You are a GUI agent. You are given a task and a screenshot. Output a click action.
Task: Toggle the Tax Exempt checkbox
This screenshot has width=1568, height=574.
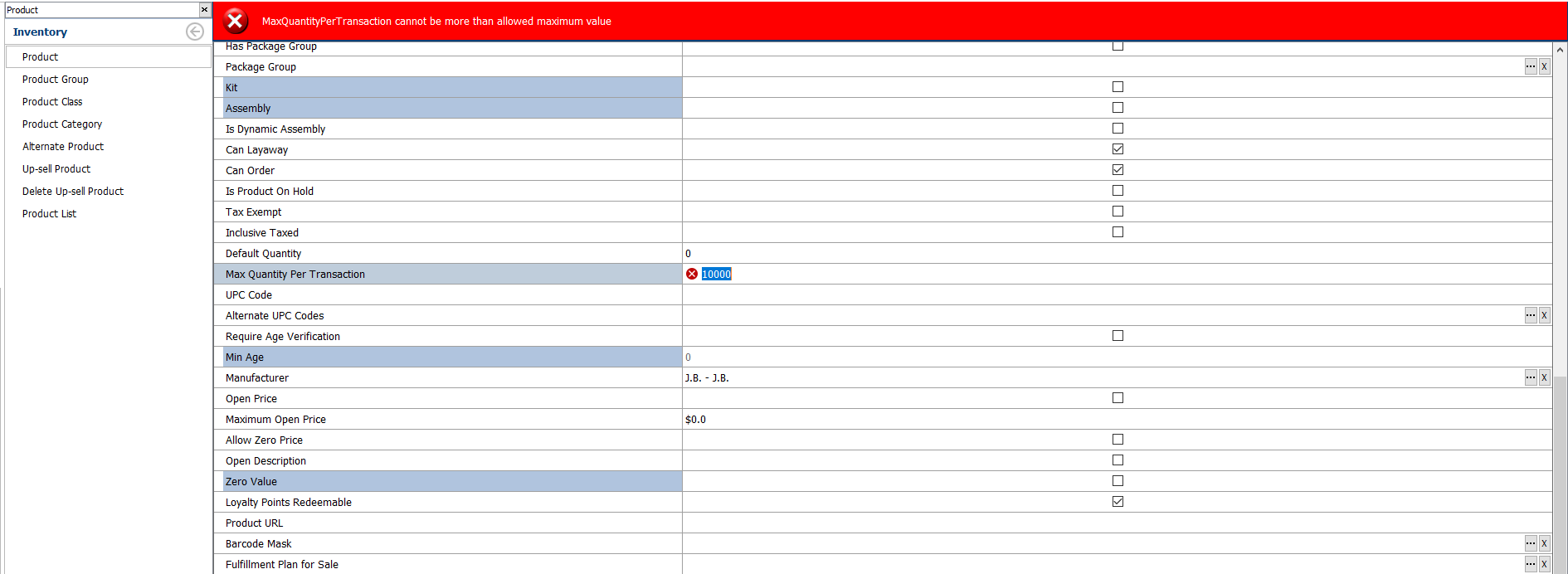pyautogui.click(x=1118, y=212)
